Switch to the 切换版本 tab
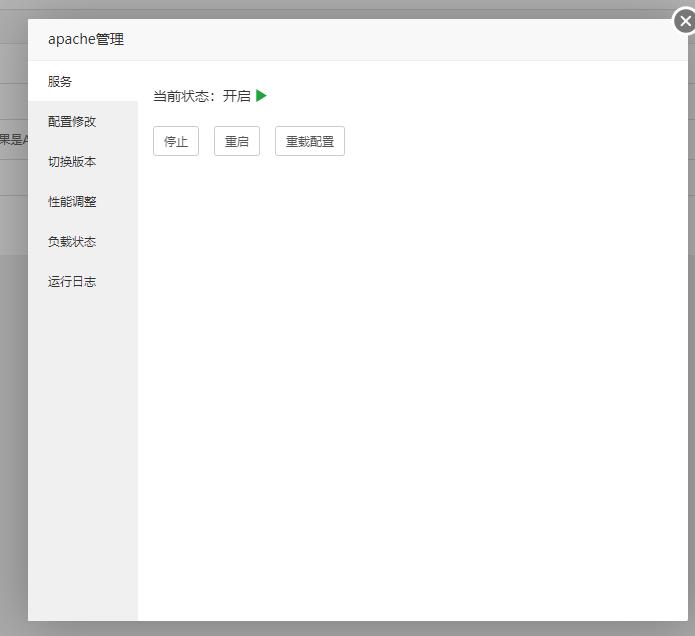This screenshot has height=636, width=695. [x=72, y=161]
